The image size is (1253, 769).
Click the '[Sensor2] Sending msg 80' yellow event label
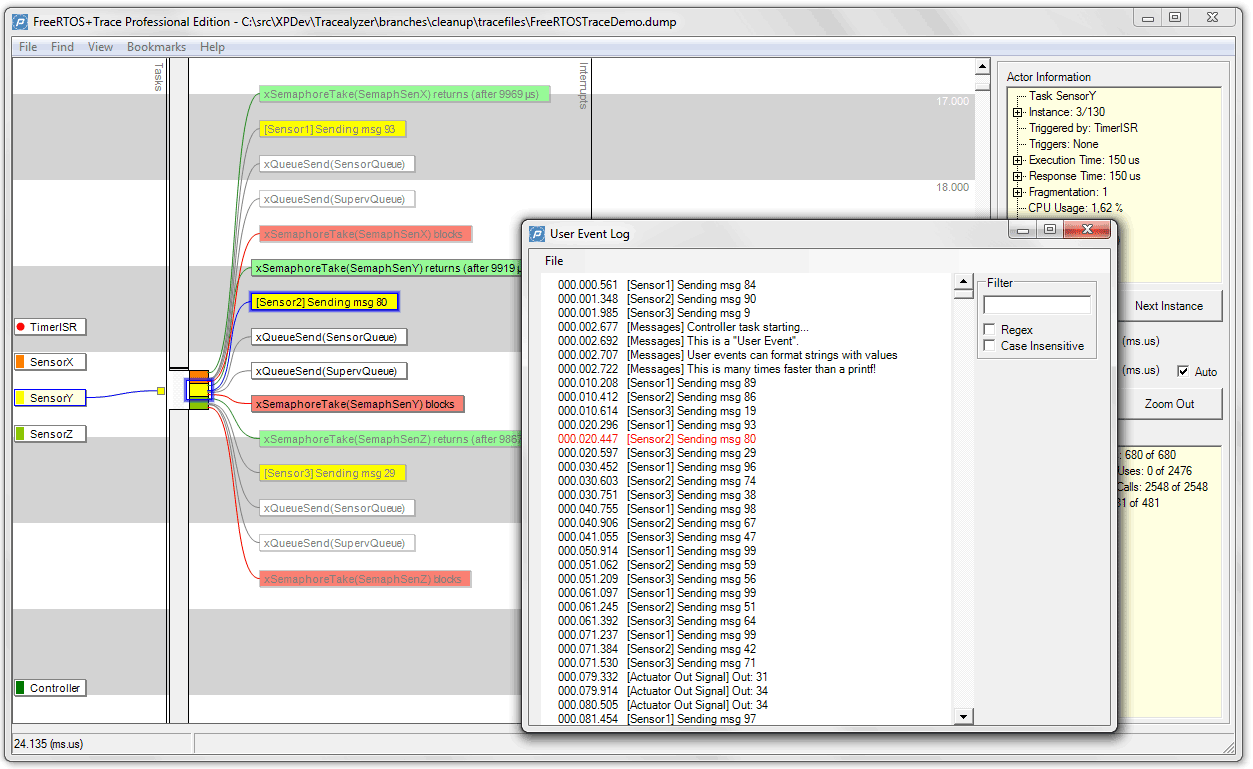coord(325,302)
